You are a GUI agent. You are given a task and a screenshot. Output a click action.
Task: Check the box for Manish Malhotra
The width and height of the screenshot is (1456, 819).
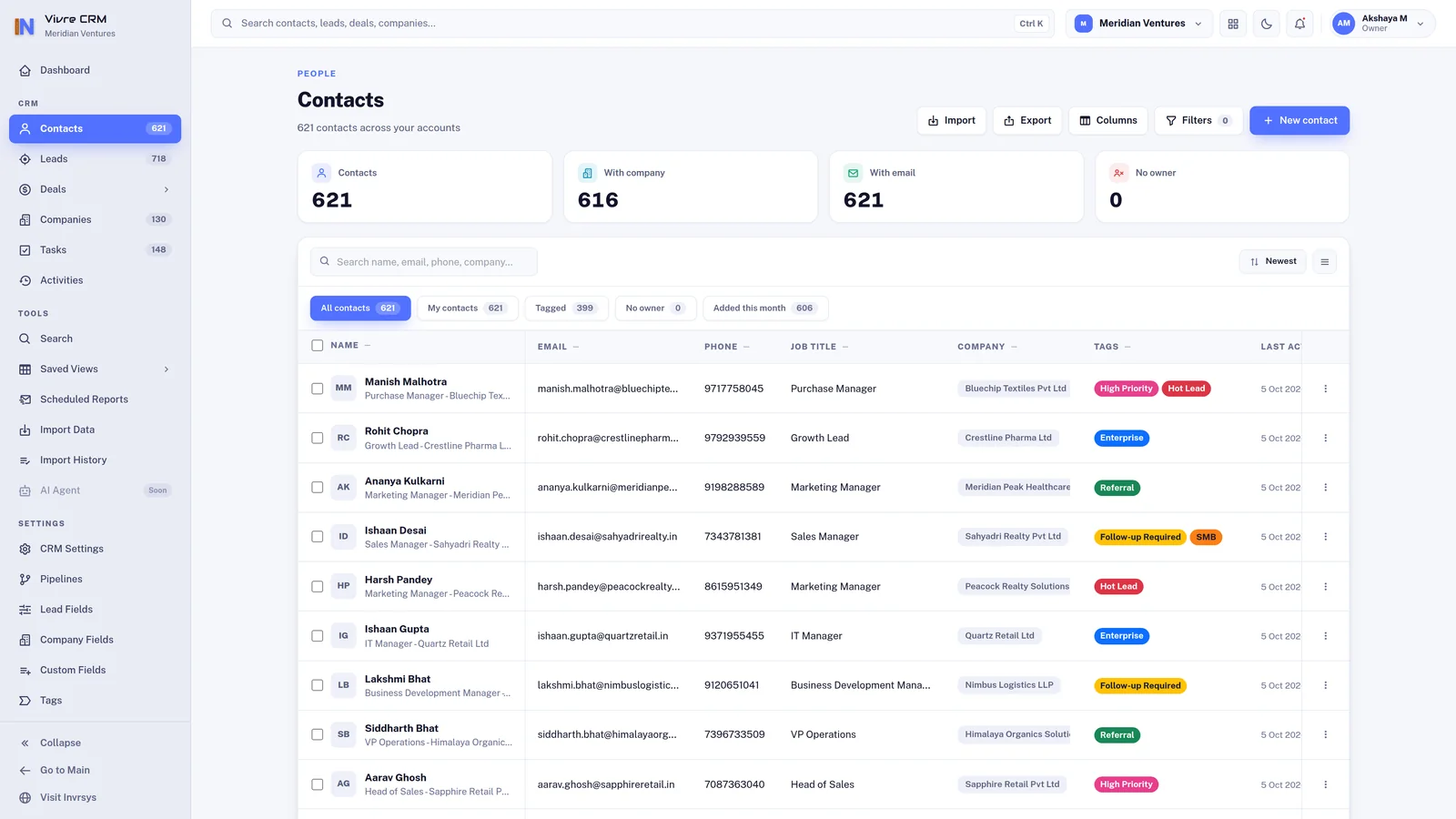tap(318, 389)
